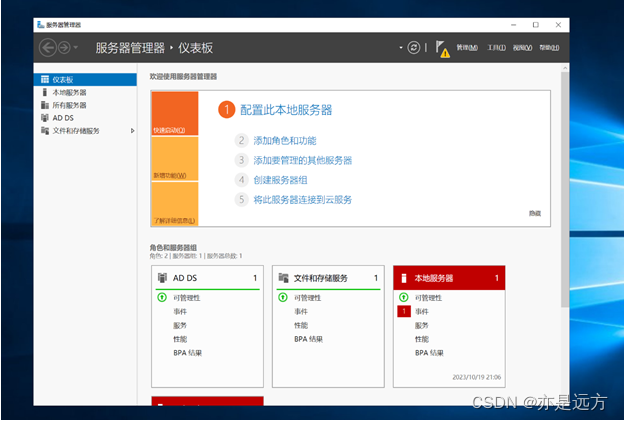The image size is (624, 421).
Task: Open AD DS in the sidebar
Action: (85, 118)
